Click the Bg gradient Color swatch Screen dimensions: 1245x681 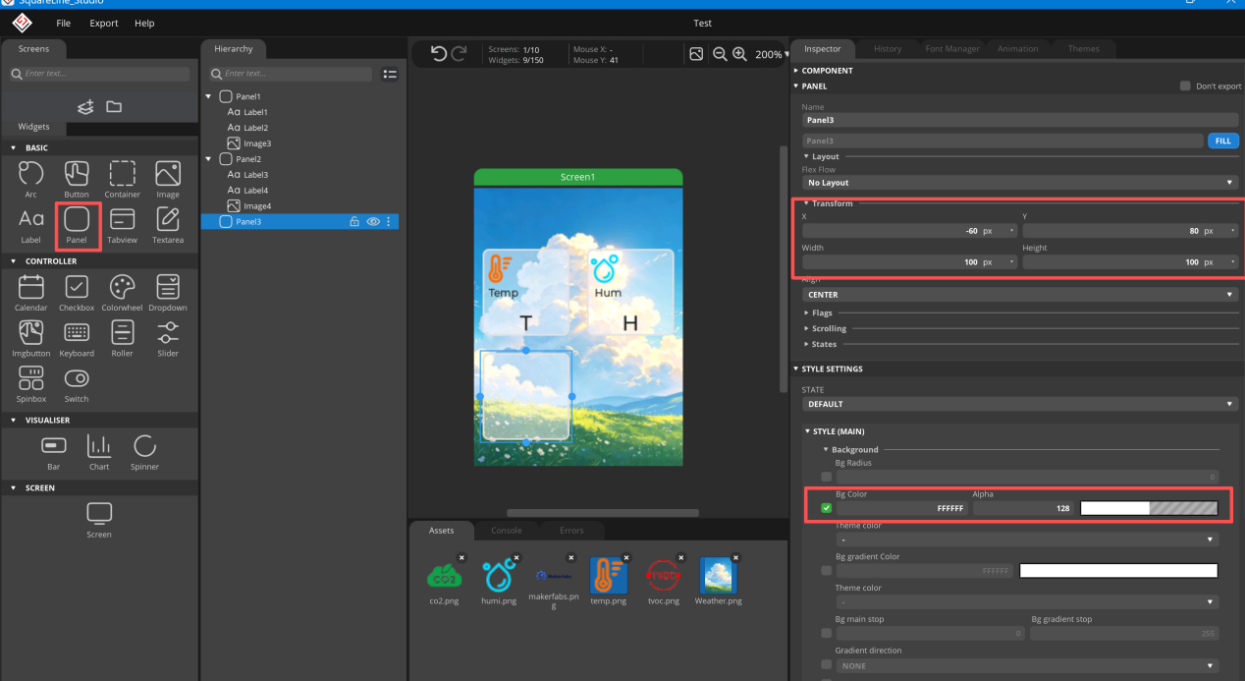[1119, 571]
